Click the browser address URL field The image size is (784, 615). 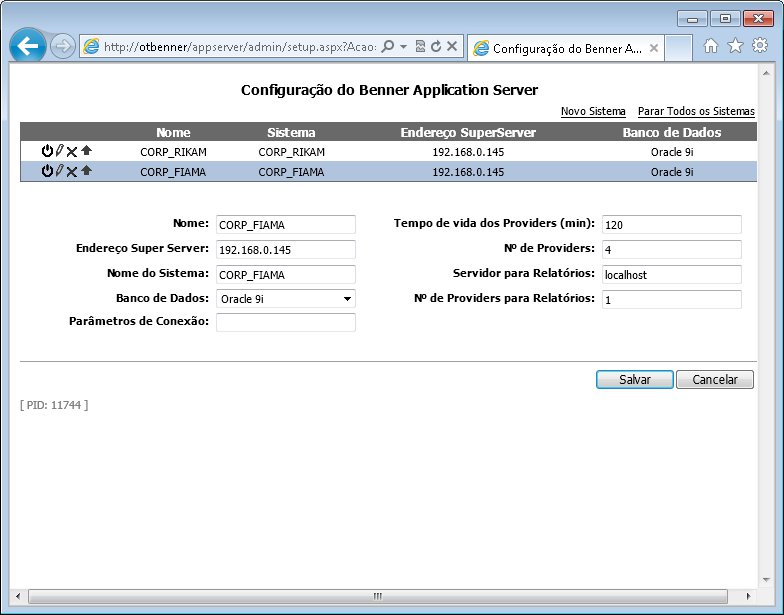tap(240, 47)
